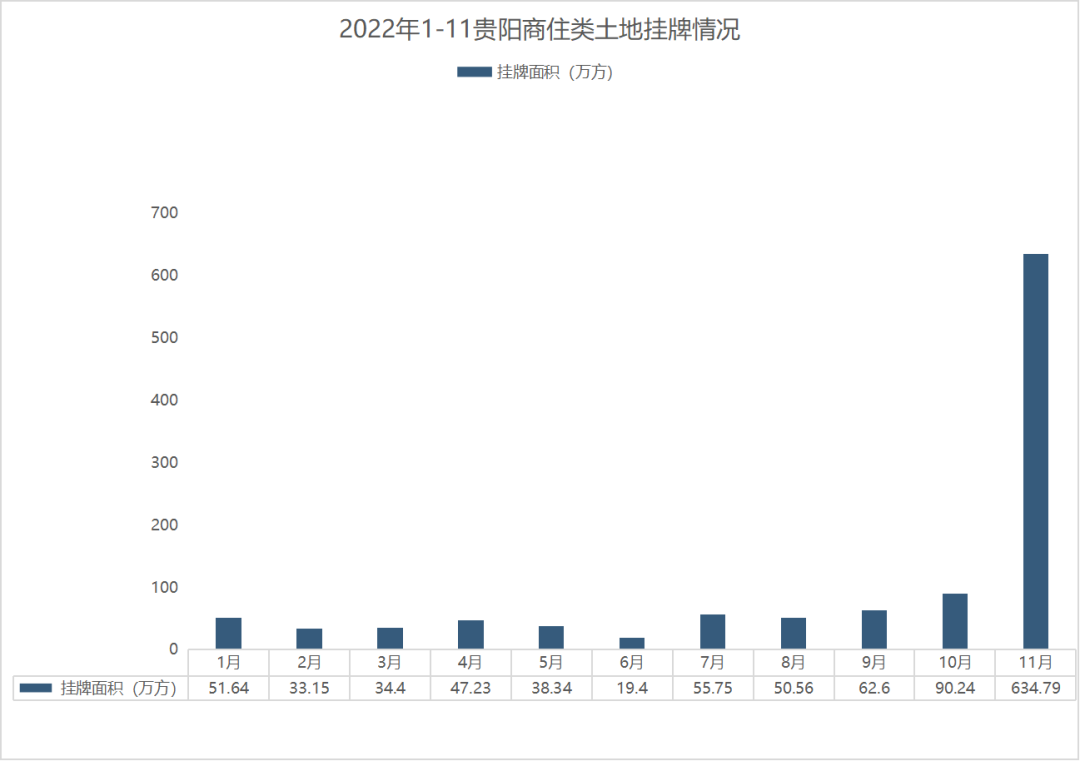Viewport: 1080px width, 771px height.
Task: Click the tall 11月 bar
Action: [x=1035, y=450]
